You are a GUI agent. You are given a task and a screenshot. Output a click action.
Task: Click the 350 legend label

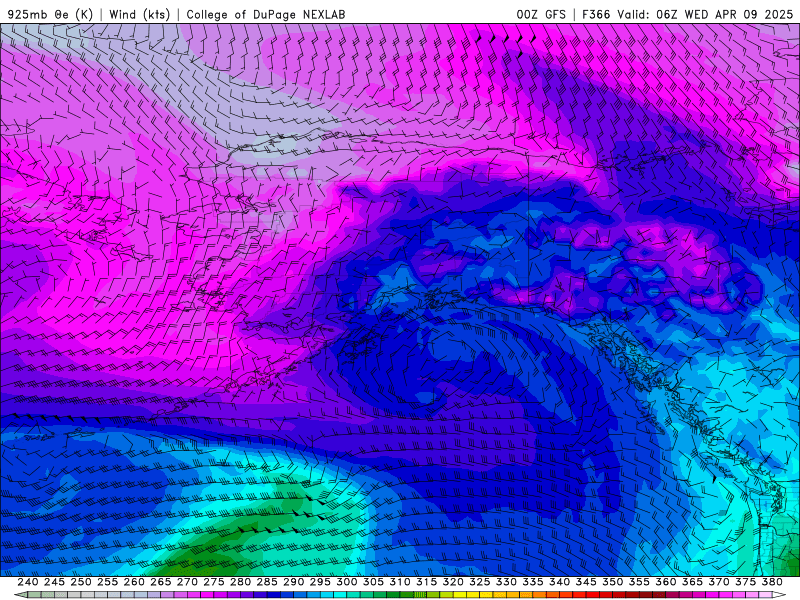pyautogui.click(x=612, y=582)
